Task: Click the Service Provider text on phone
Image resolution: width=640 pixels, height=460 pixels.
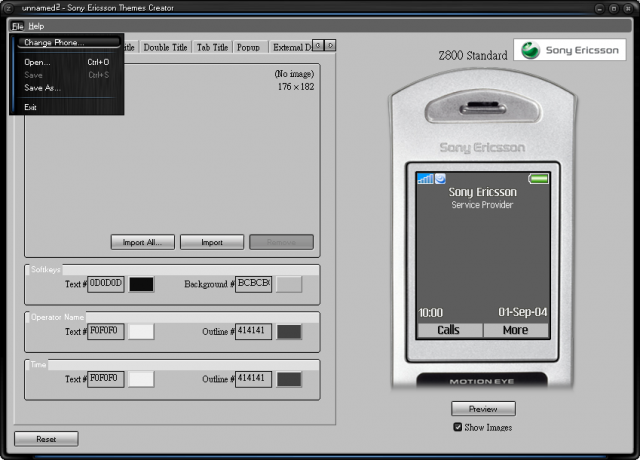Action: (482, 205)
